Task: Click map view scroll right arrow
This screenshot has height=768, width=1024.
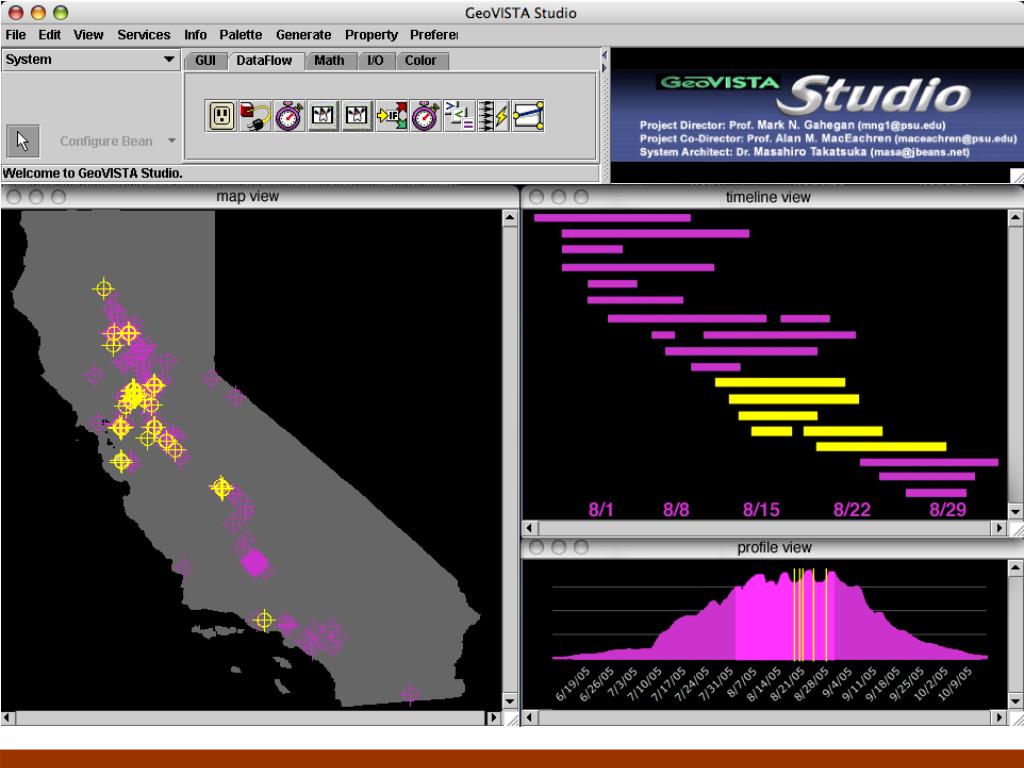Action: click(494, 718)
